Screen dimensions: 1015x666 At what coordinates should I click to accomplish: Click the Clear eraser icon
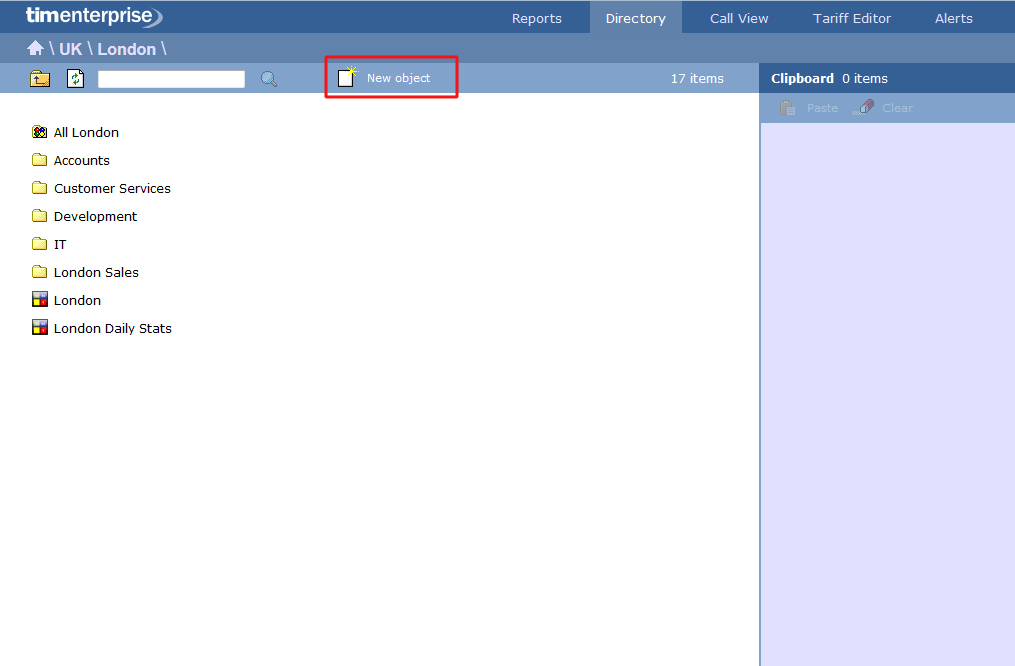[x=862, y=107]
